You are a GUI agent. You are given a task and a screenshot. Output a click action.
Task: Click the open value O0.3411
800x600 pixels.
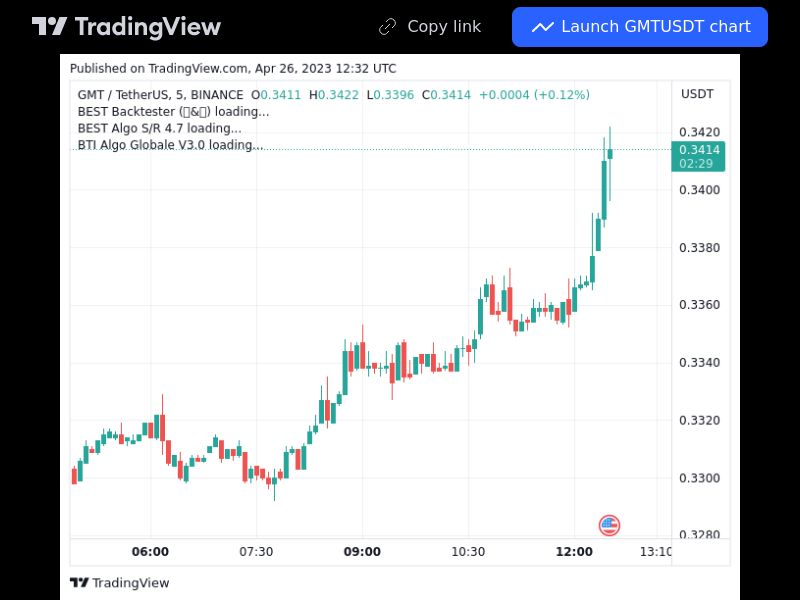click(276, 95)
